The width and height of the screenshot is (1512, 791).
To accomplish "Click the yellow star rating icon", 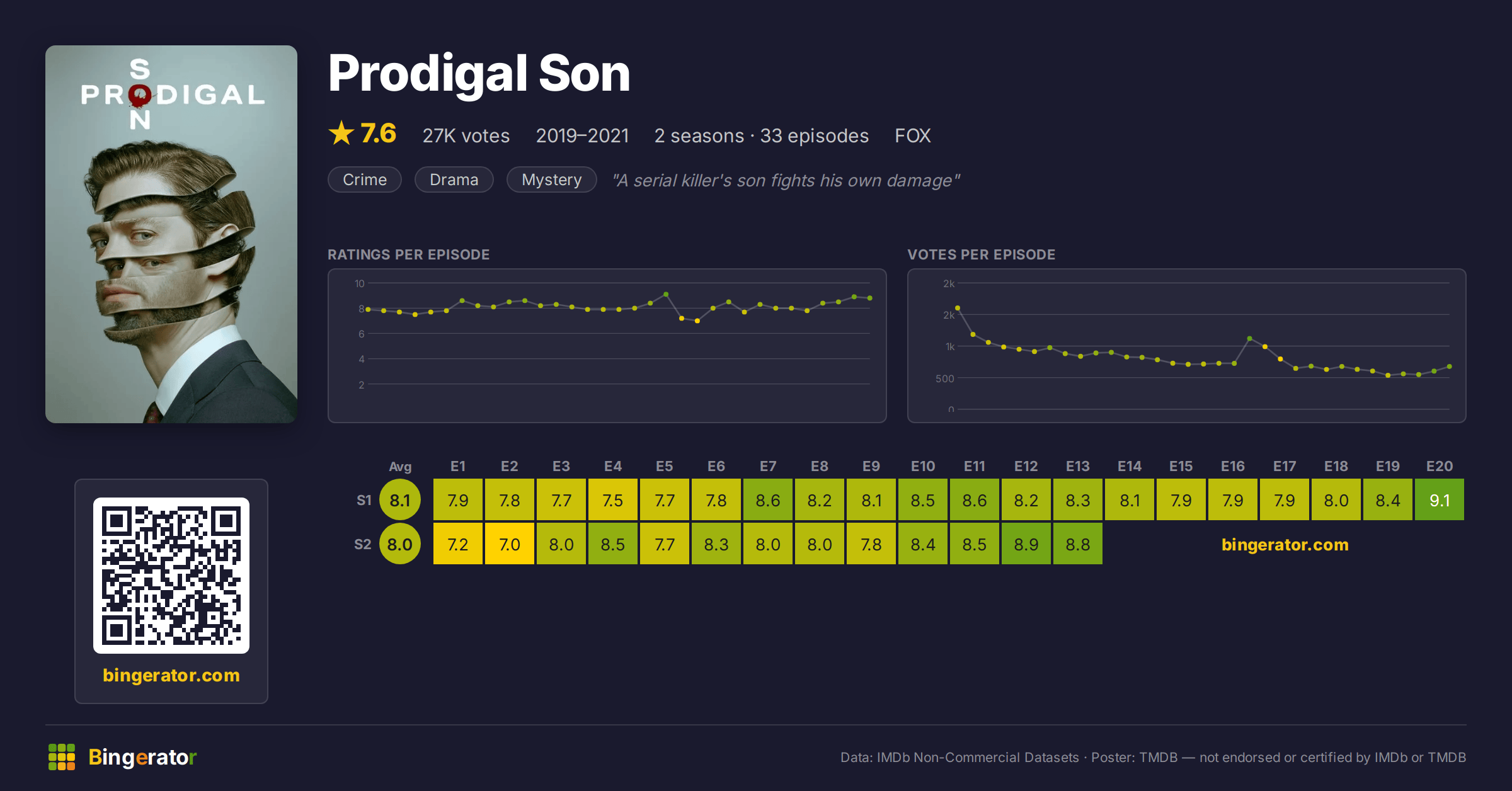I will [341, 134].
